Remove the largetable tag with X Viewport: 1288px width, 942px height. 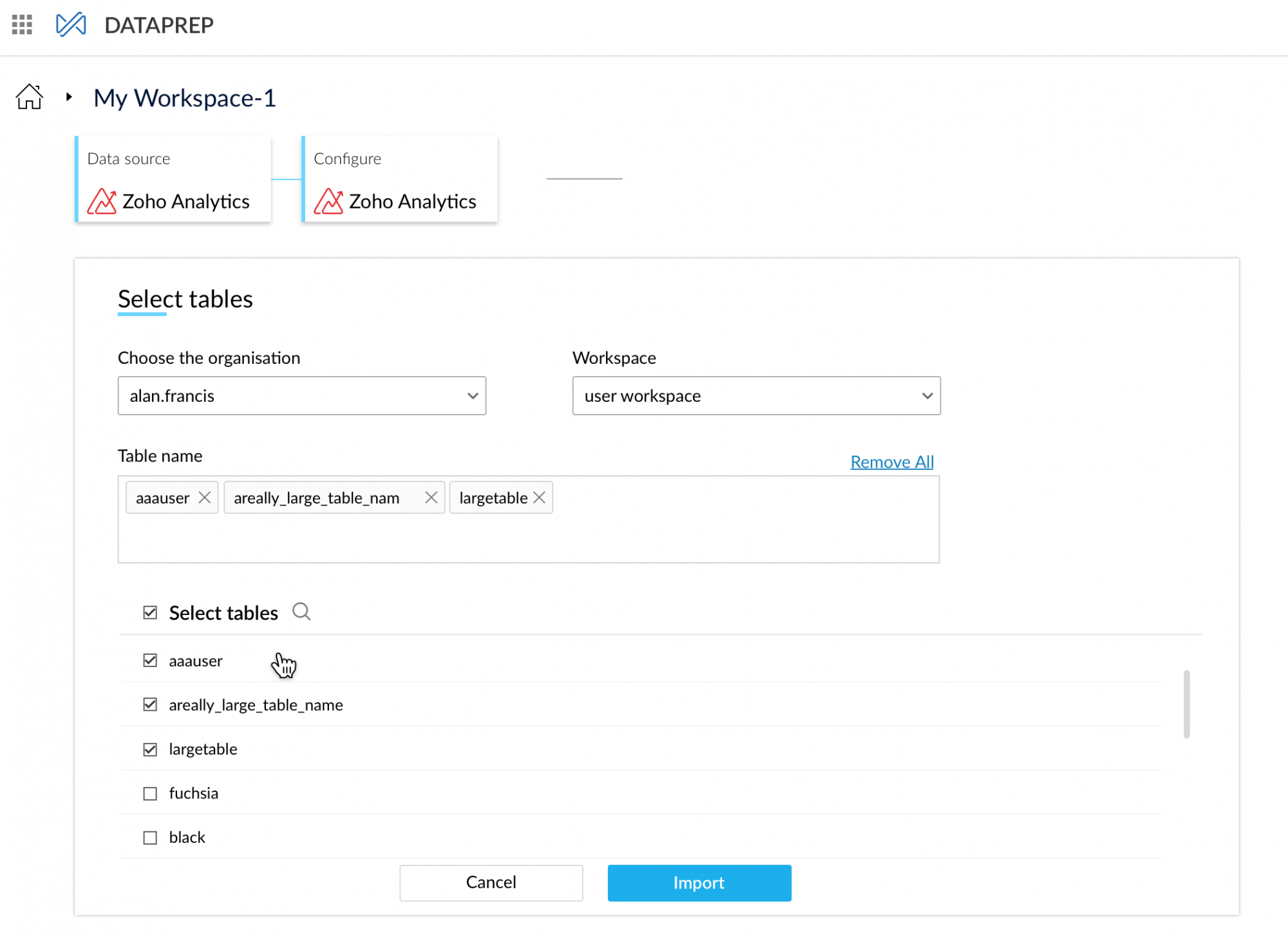[x=540, y=497]
